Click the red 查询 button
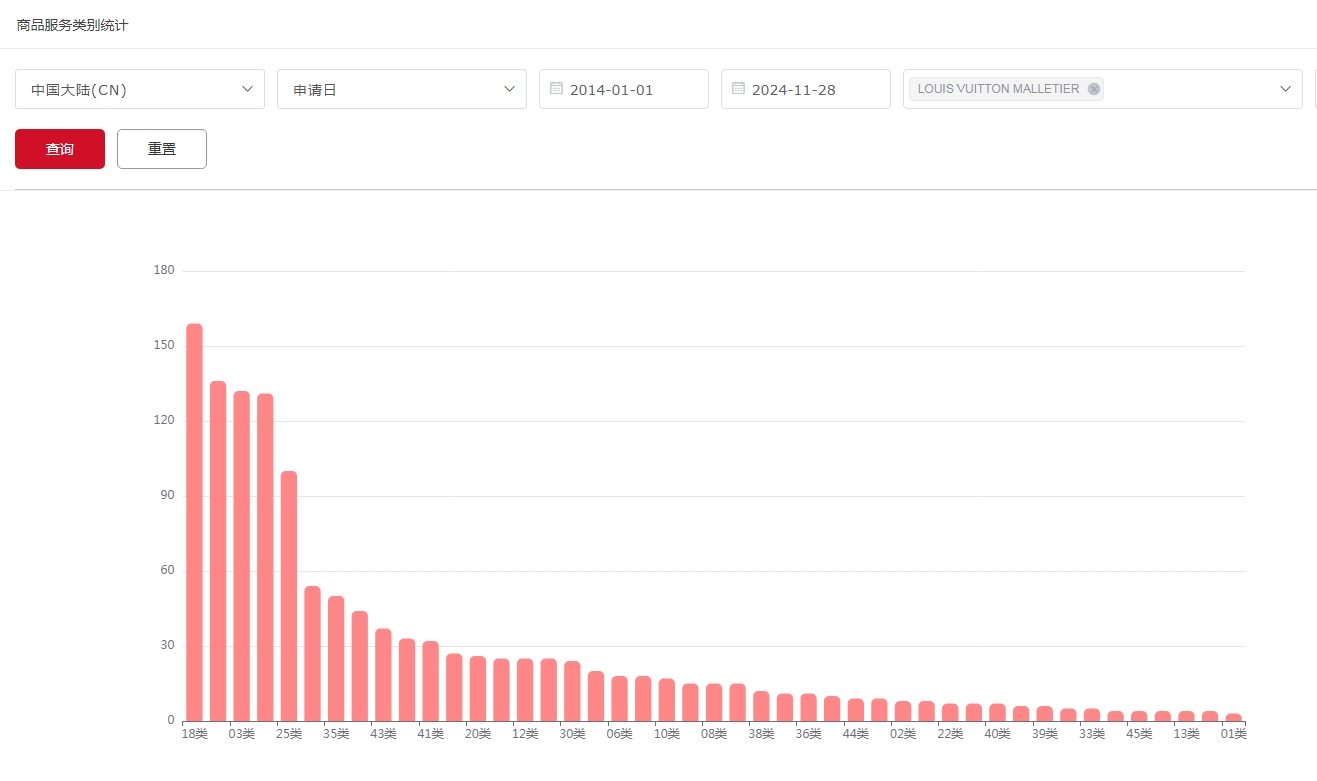This screenshot has height=781, width=1317. pos(60,149)
